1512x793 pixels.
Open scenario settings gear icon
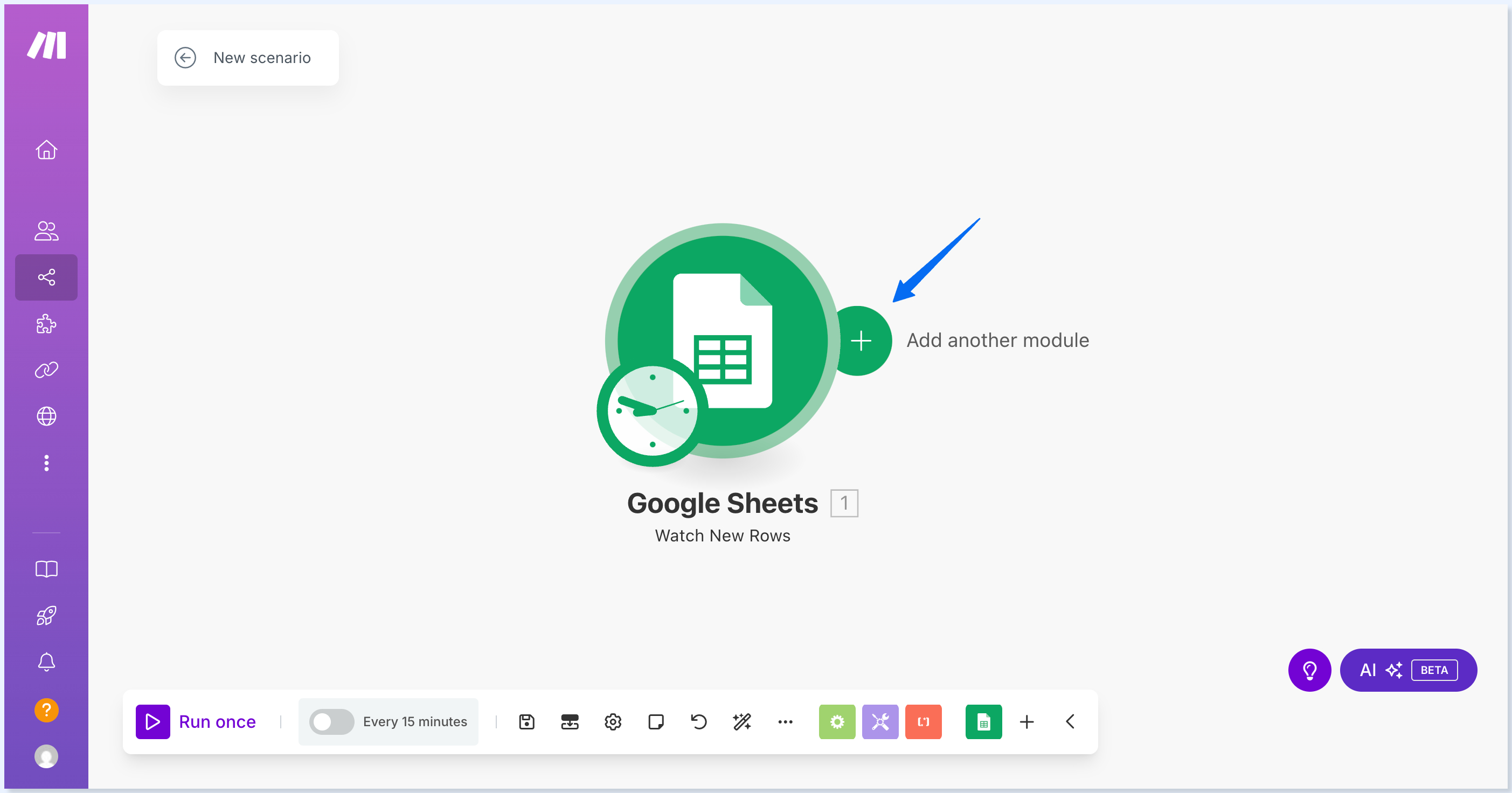613,721
